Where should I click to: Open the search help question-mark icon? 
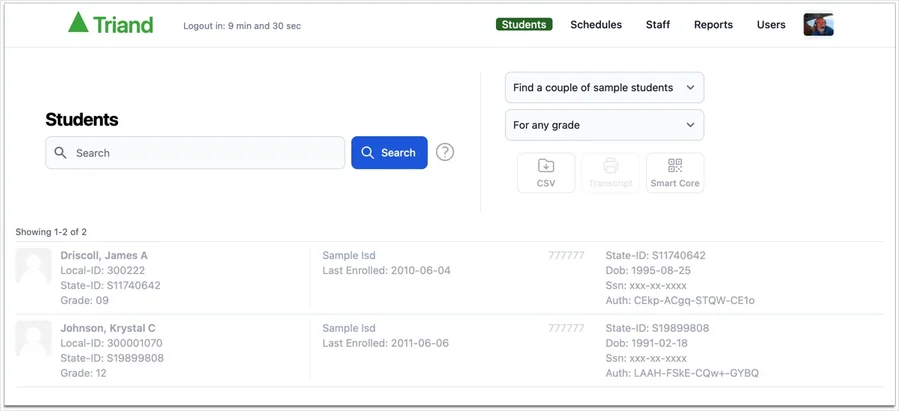pos(445,152)
